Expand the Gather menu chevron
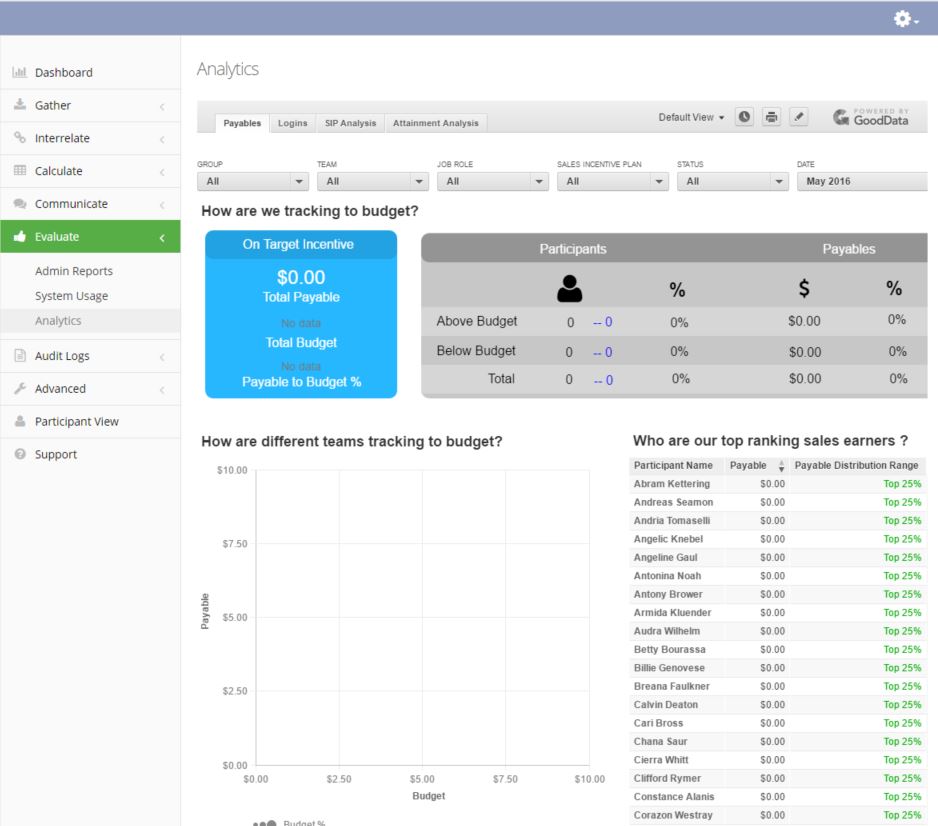Screen dimensions: 938x826 [x=162, y=106]
